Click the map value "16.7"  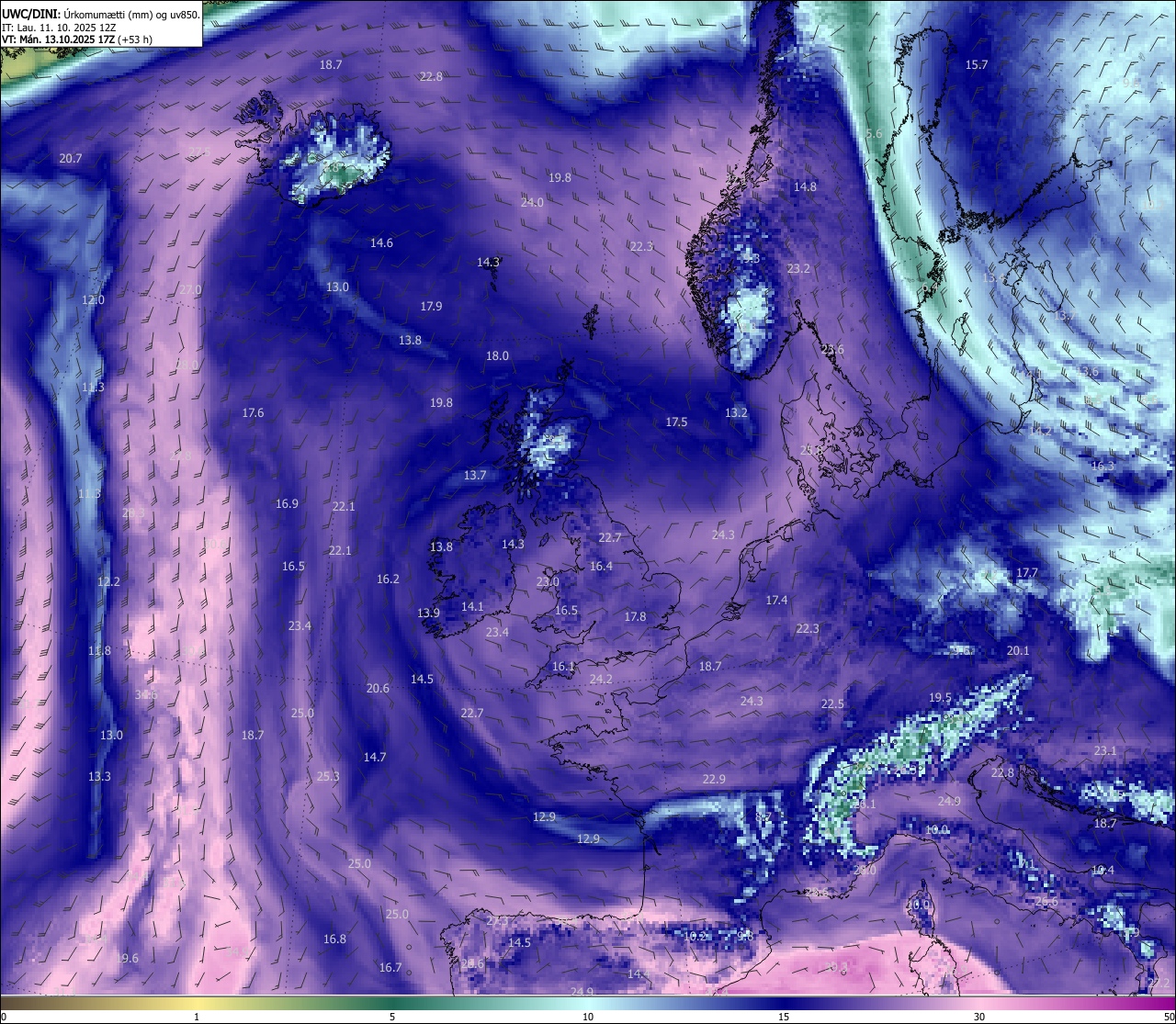390,968
